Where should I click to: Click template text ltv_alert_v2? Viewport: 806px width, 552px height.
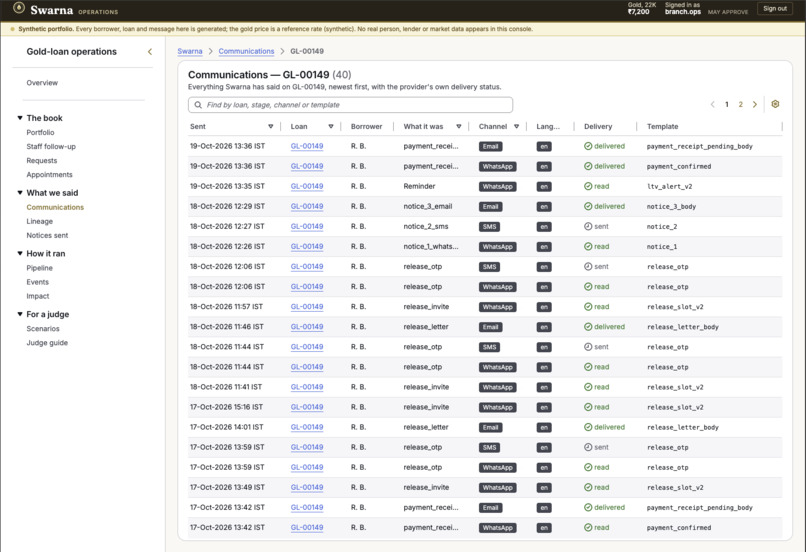pyautogui.click(x=669, y=187)
